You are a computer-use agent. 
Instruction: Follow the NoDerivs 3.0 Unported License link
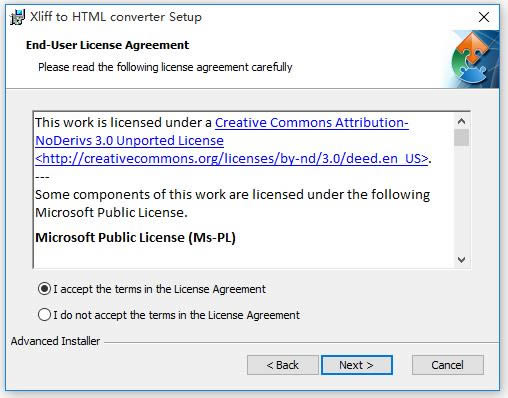coord(129,141)
